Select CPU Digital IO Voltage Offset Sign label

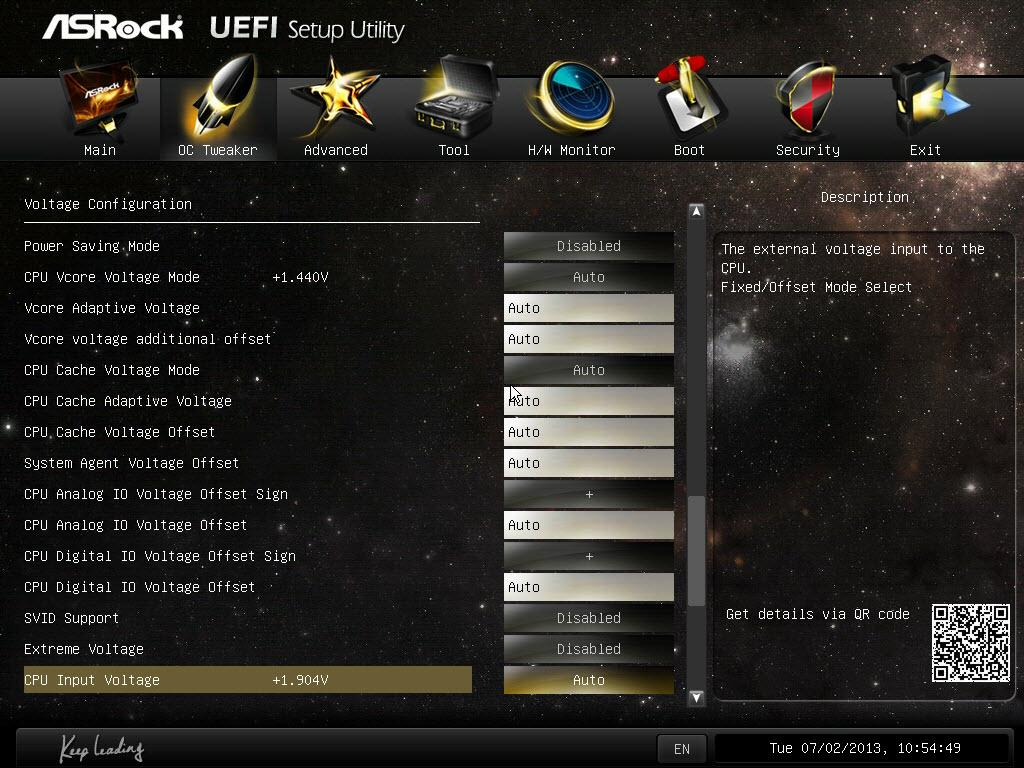tap(160, 556)
